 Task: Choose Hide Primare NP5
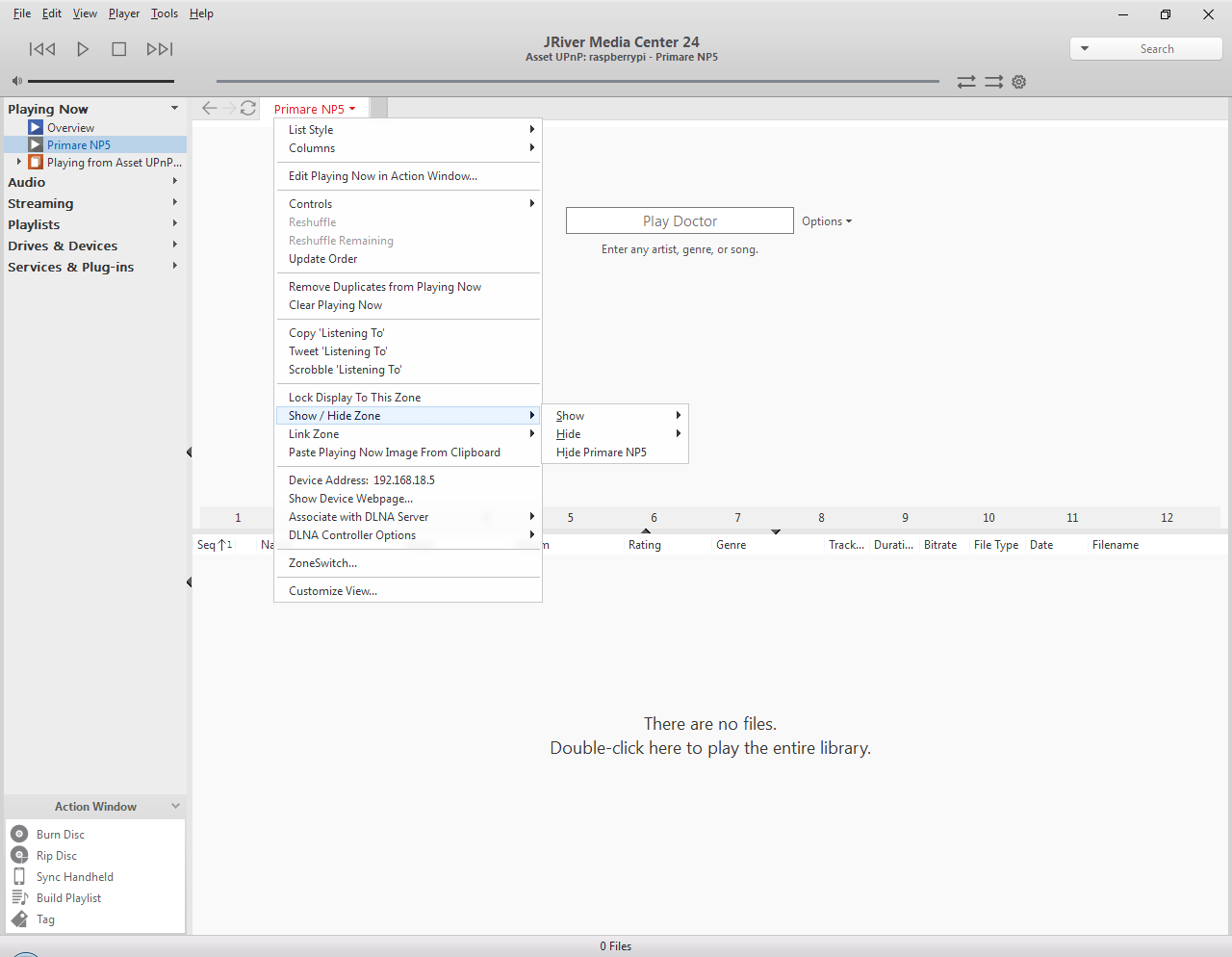click(x=615, y=452)
